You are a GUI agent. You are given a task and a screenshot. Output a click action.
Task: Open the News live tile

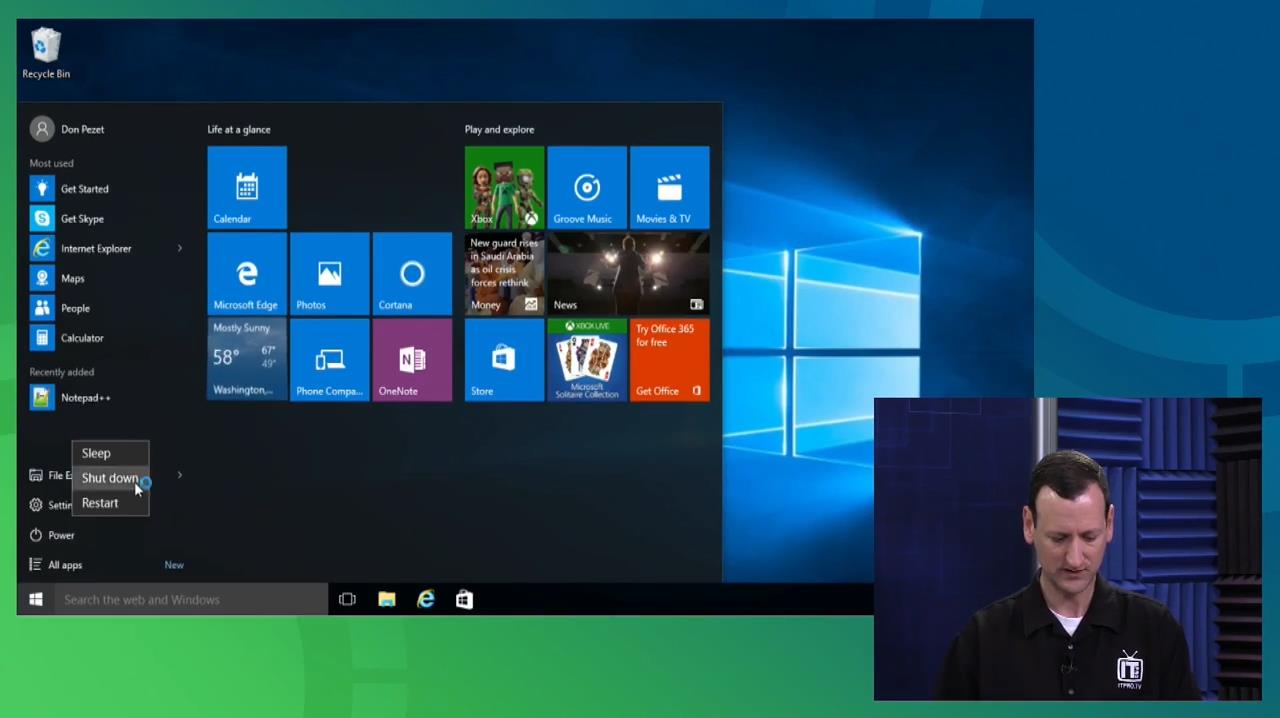click(x=628, y=274)
